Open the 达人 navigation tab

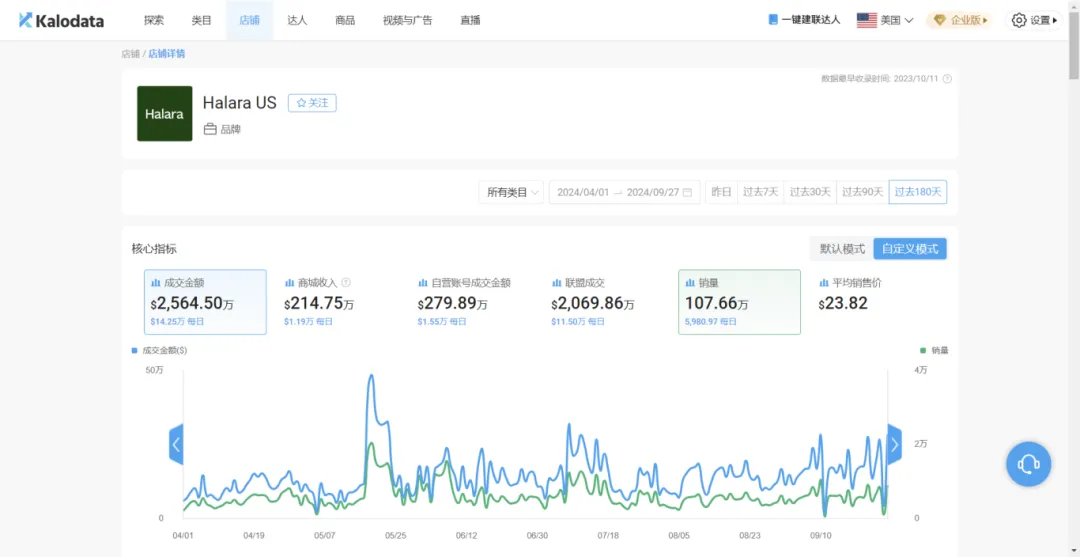coord(297,20)
